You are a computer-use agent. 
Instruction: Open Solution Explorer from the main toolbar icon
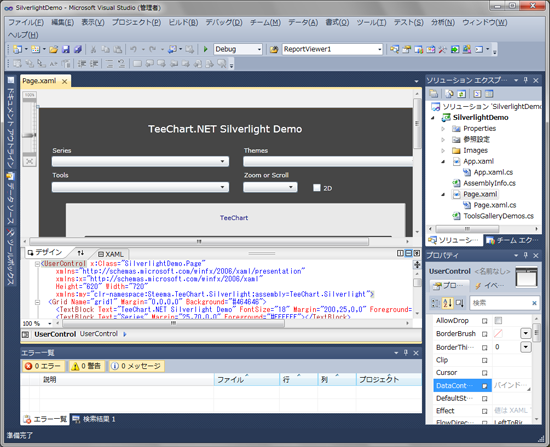click(x=394, y=49)
